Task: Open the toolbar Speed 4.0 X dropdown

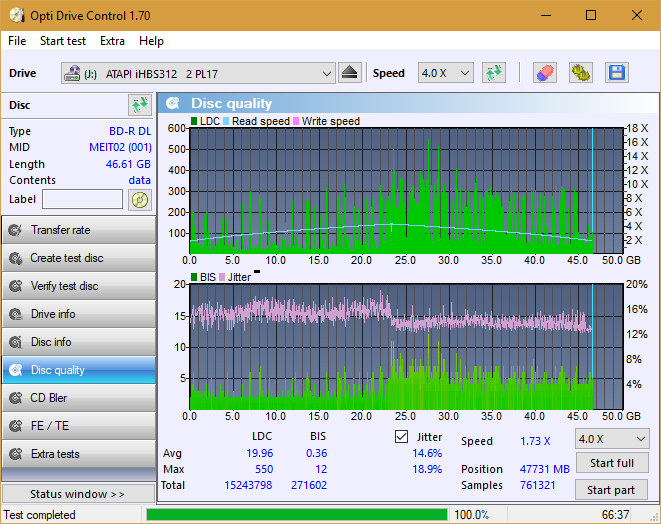Action: [x=446, y=73]
